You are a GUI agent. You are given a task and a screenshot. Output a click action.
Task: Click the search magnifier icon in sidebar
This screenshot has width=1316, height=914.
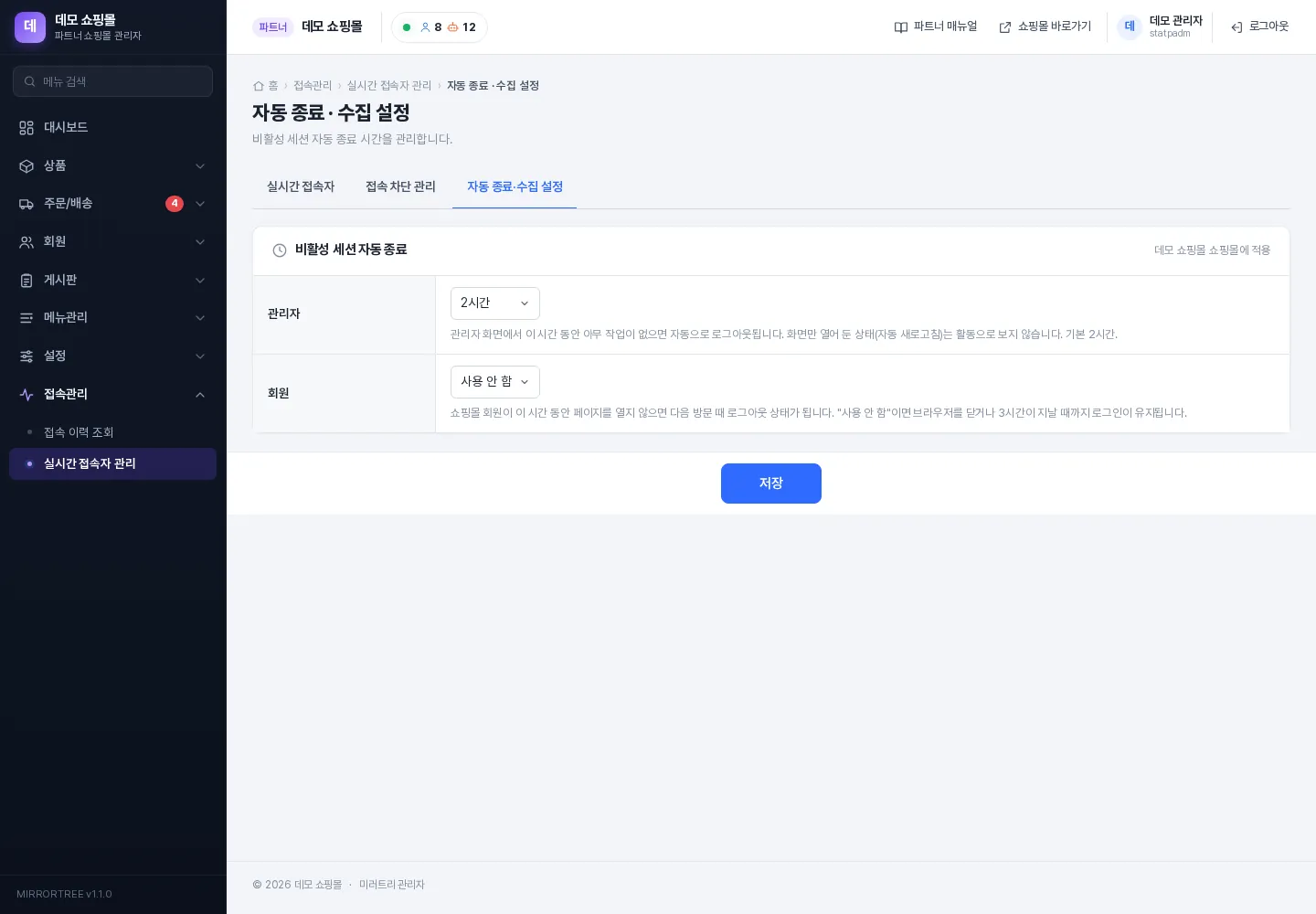[30, 81]
